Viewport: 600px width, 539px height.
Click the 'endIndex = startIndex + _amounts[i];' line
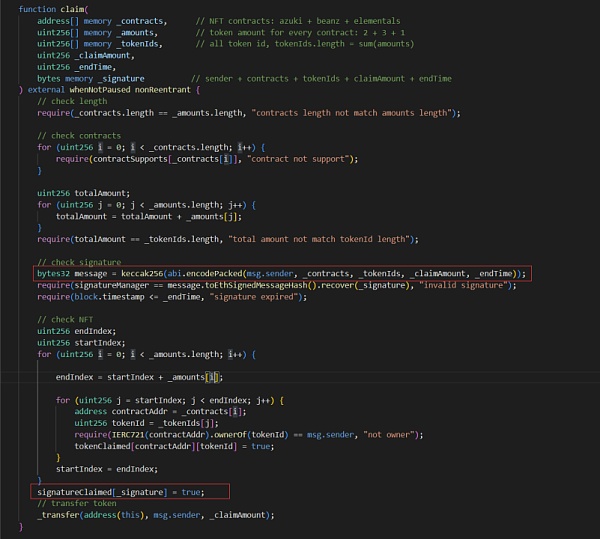[x=138, y=377]
